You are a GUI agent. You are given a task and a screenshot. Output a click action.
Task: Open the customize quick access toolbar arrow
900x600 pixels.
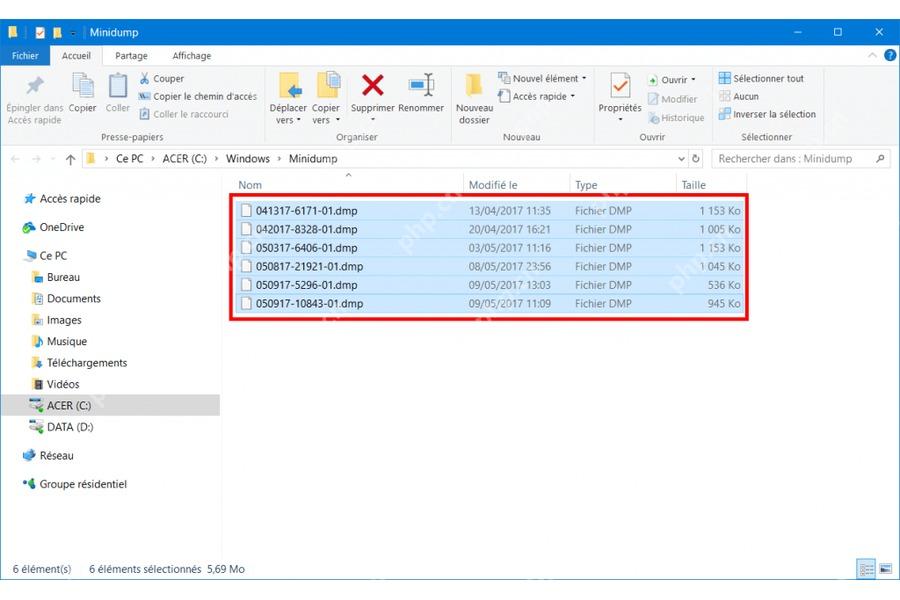coord(73,33)
